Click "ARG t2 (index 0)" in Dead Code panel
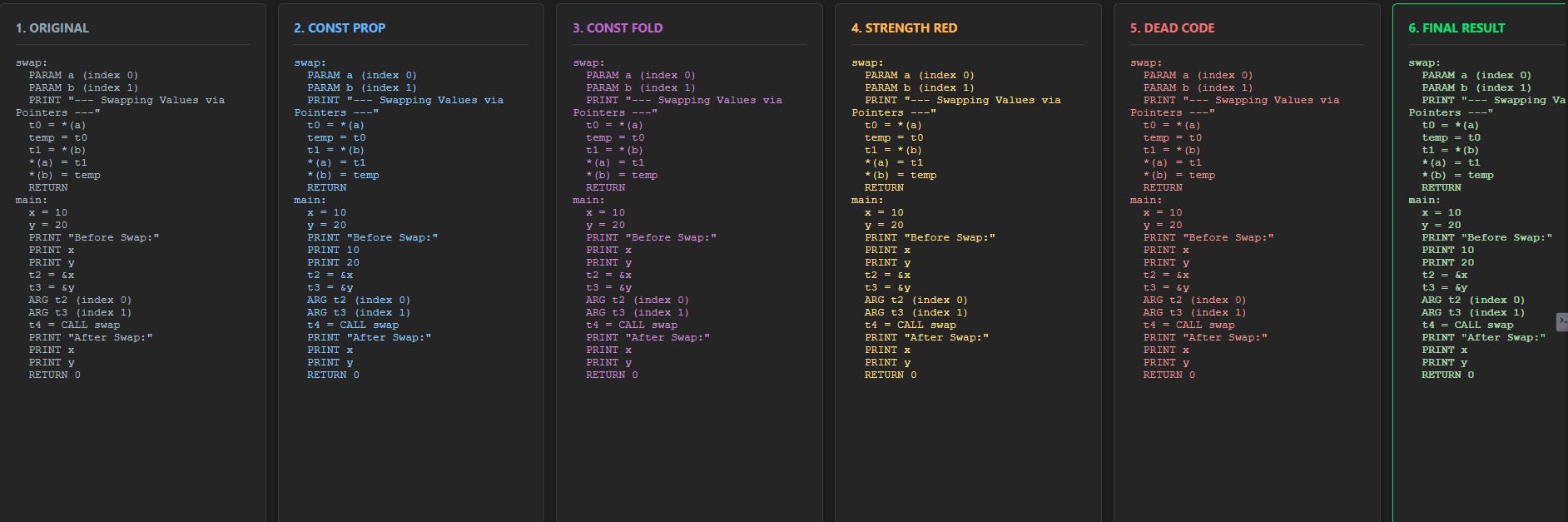The image size is (1568, 522). point(1195,300)
